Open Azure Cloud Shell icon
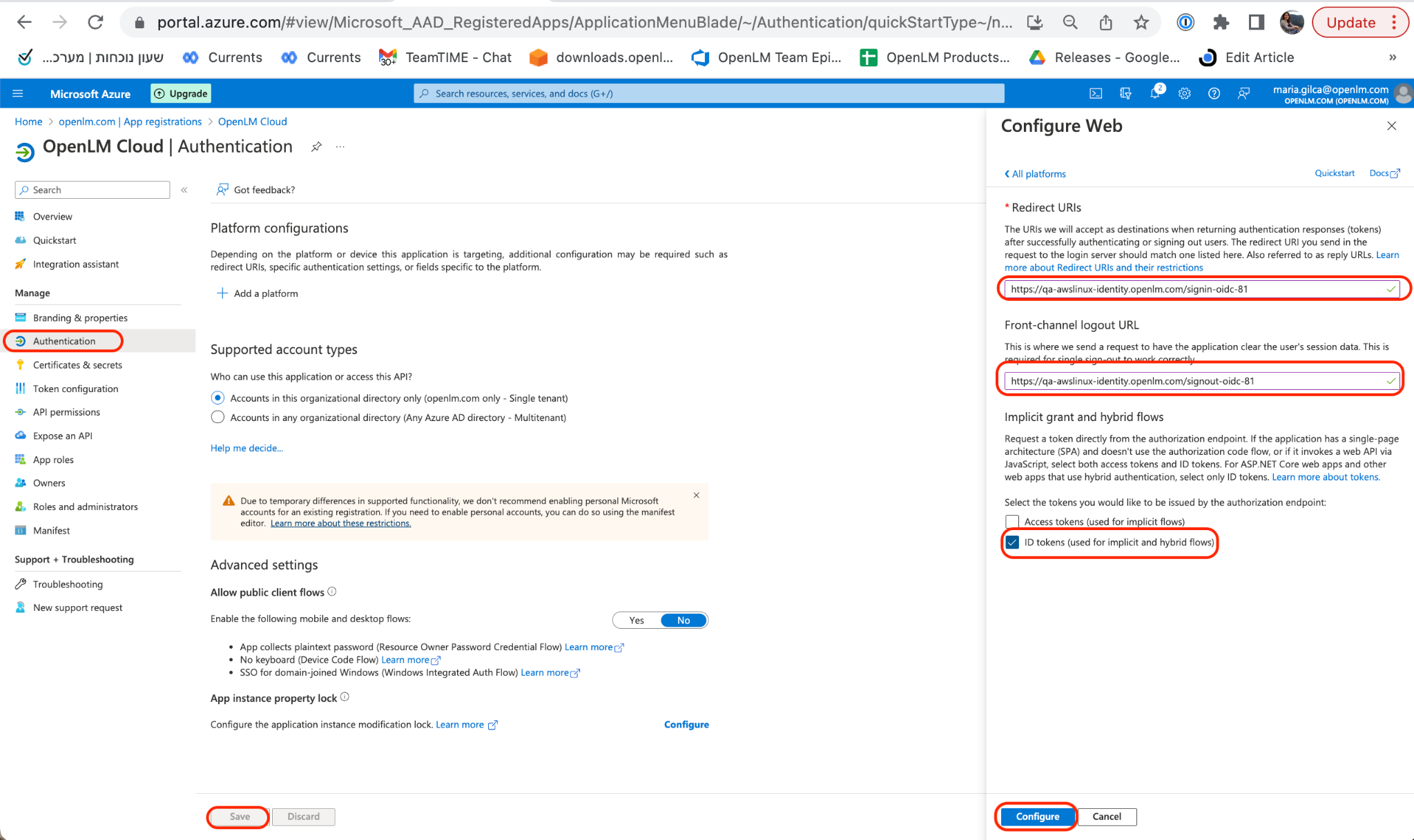Viewport: 1414px width, 840px height. tap(1096, 94)
